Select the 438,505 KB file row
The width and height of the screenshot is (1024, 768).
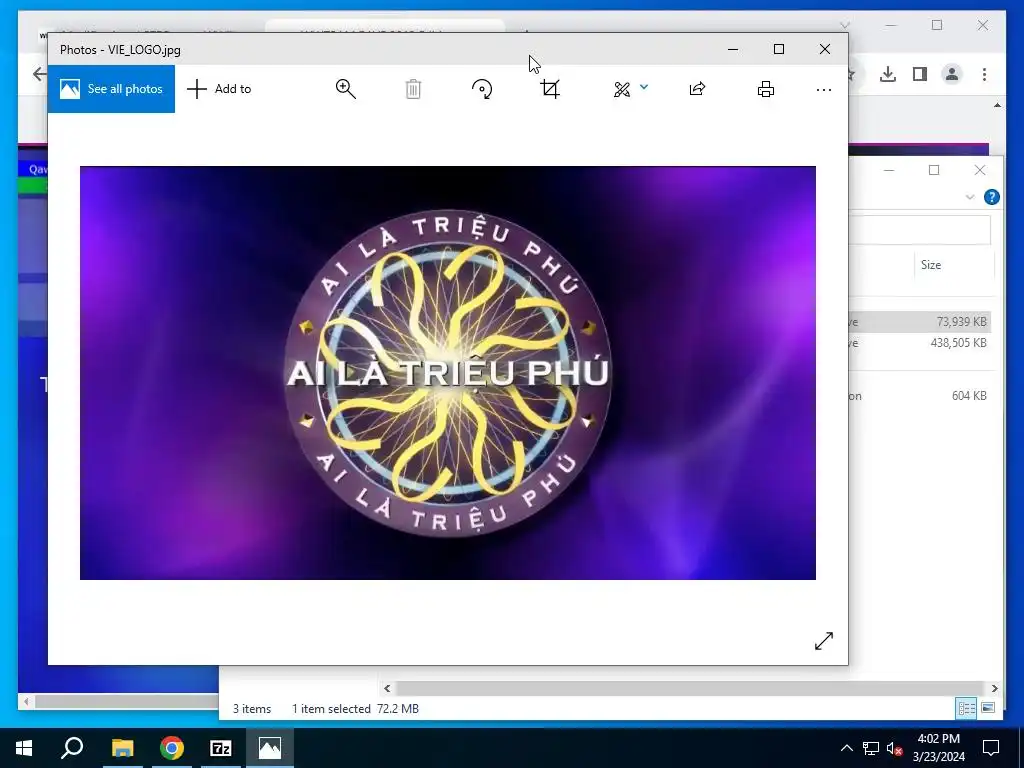(x=920, y=342)
